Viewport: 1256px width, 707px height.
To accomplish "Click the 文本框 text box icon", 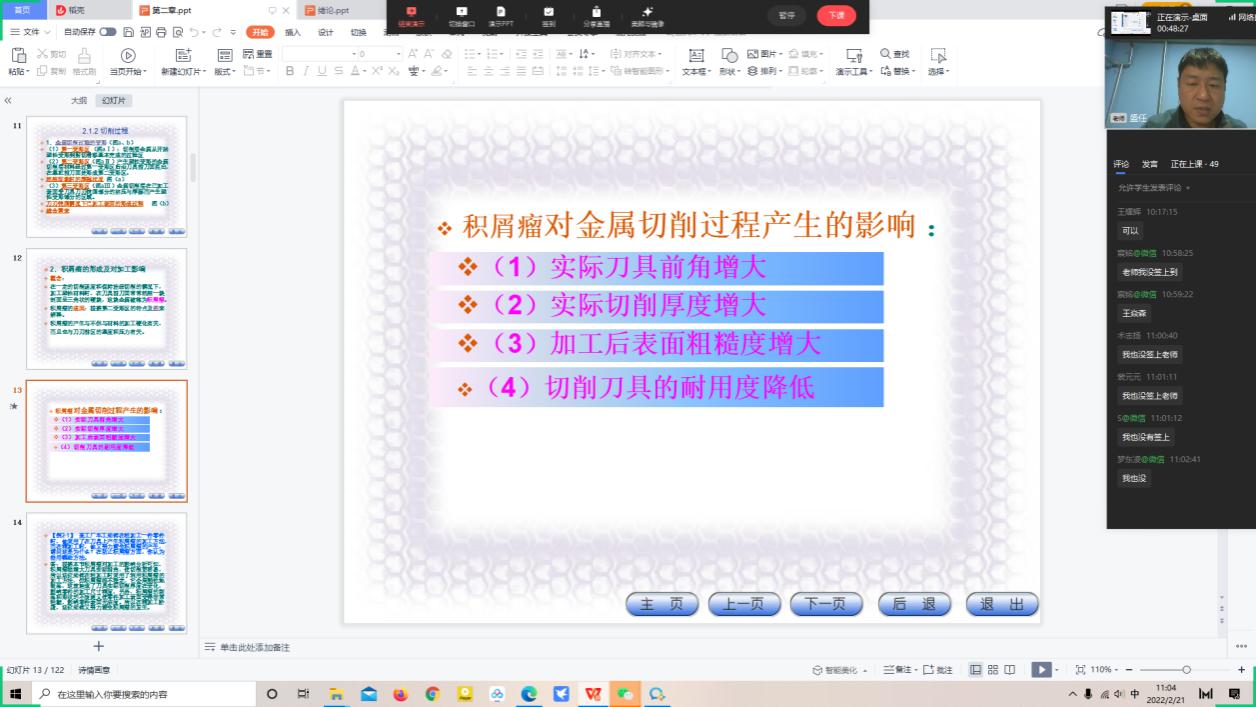I will click(696, 56).
